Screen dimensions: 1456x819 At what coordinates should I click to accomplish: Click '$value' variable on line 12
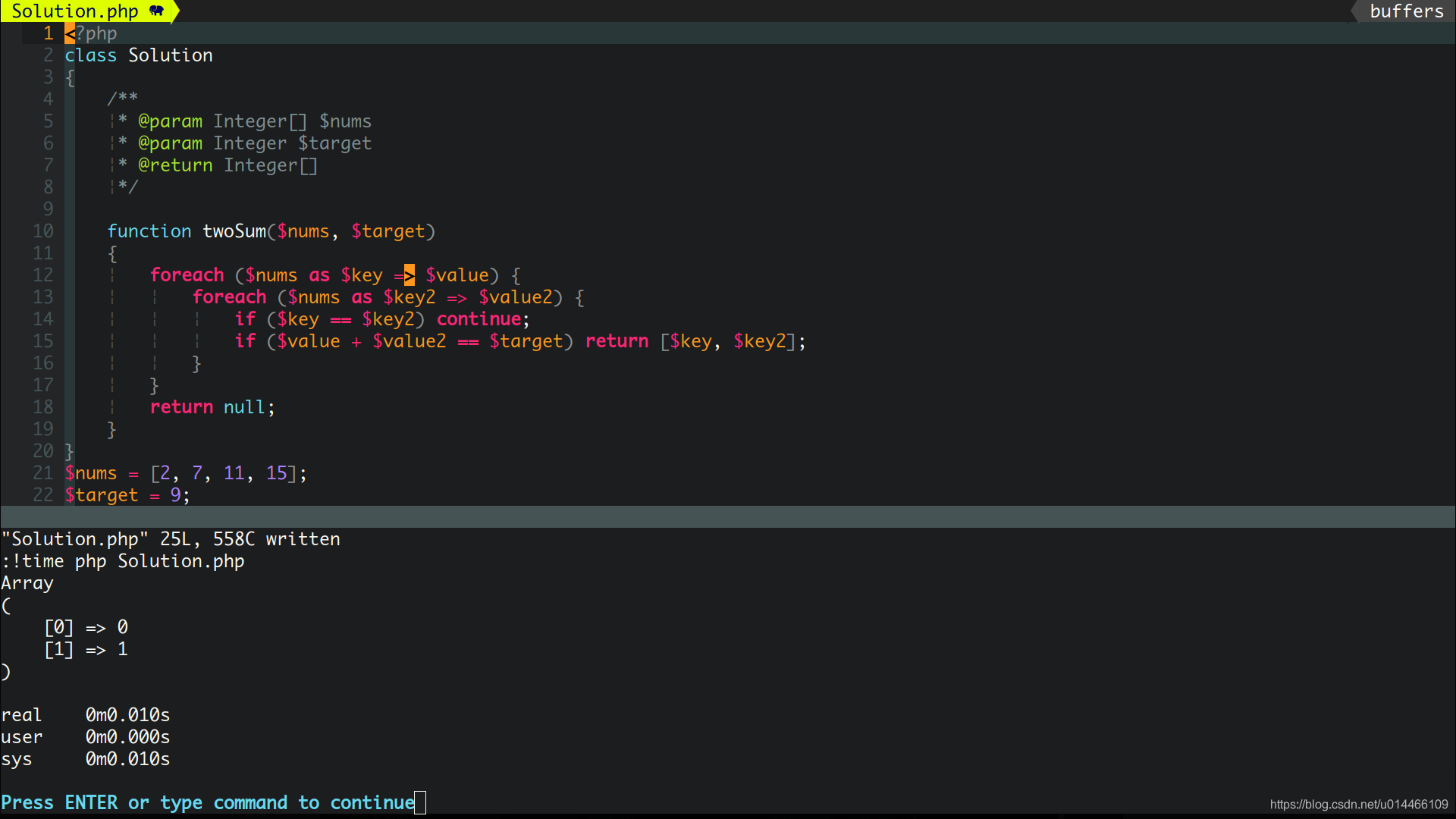[457, 275]
